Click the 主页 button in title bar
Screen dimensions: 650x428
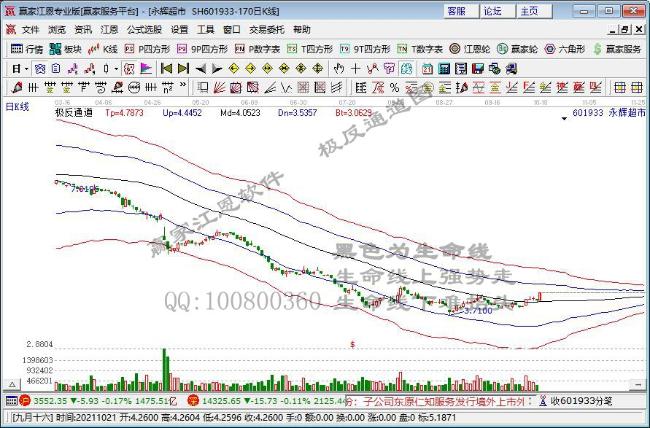click(x=534, y=11)
